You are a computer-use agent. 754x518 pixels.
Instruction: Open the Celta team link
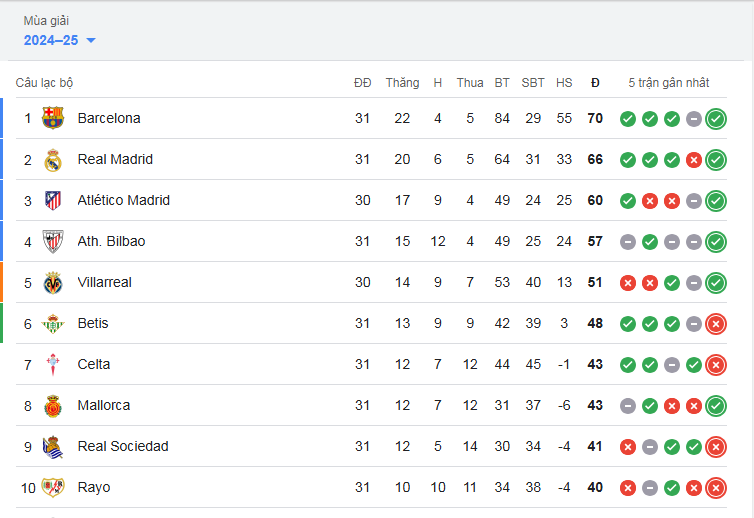[94, 364]
